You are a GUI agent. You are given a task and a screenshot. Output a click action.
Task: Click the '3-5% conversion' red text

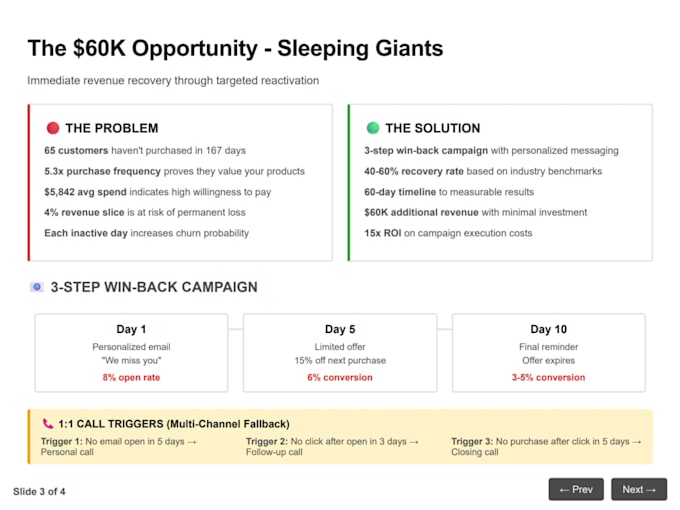(x=549, y=377)
